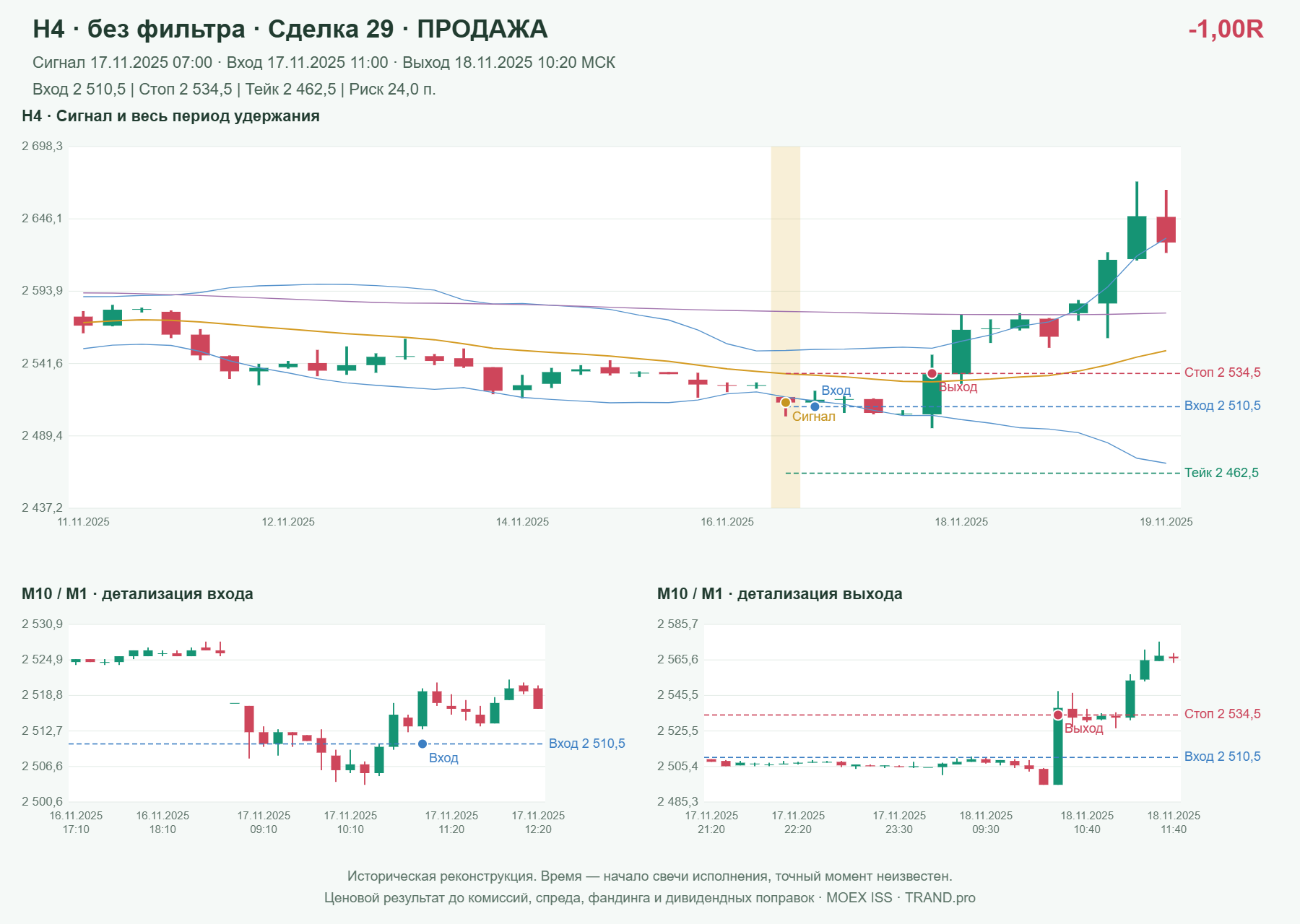Click the orange Сигнал marker dot on H4 chart
The image size is (1300, 924).
point(786,403)
